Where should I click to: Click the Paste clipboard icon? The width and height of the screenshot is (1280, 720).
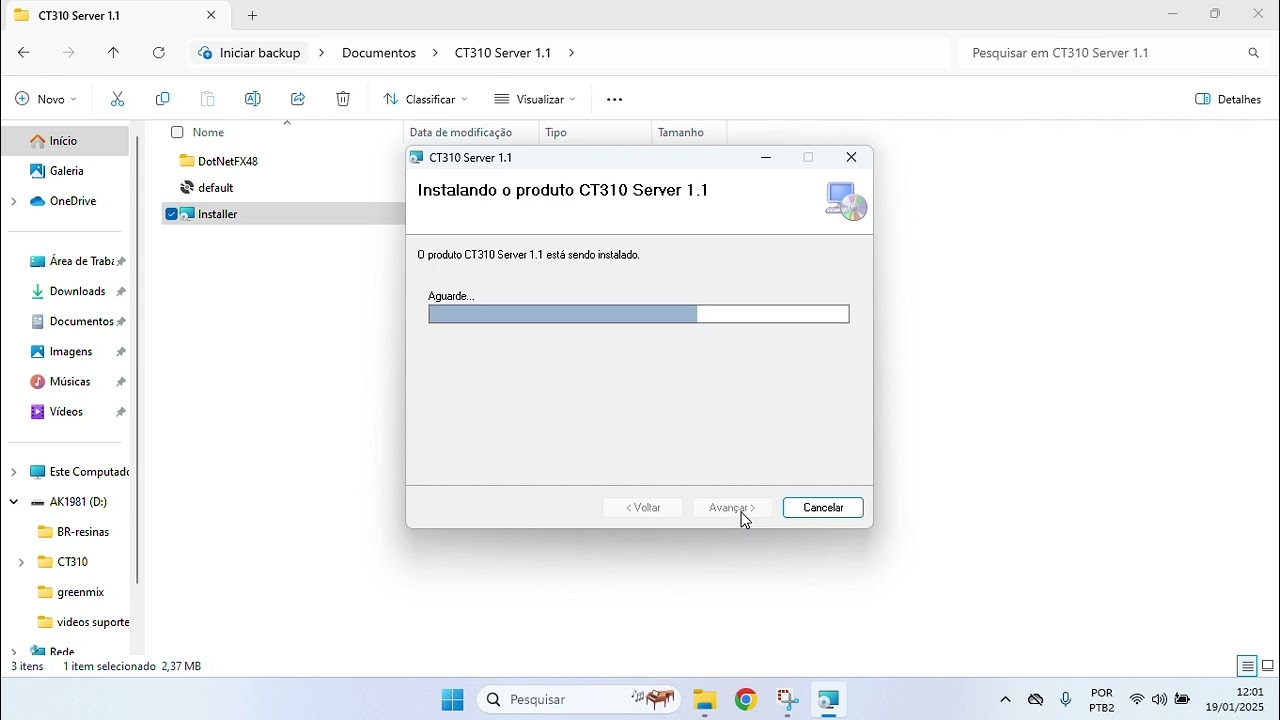click(208, 99)
